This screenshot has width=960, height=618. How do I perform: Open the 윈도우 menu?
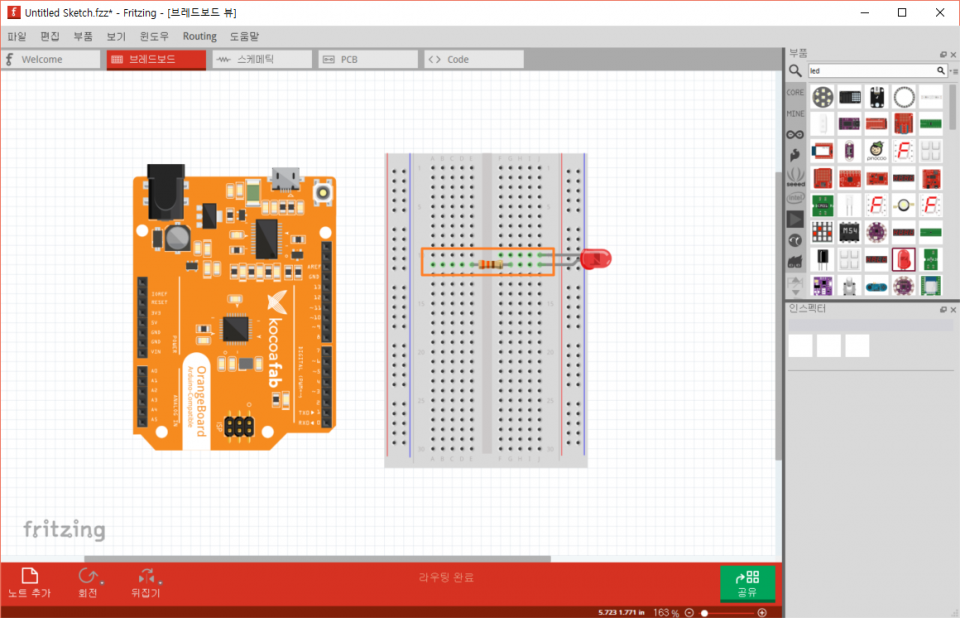coord(154,36)
